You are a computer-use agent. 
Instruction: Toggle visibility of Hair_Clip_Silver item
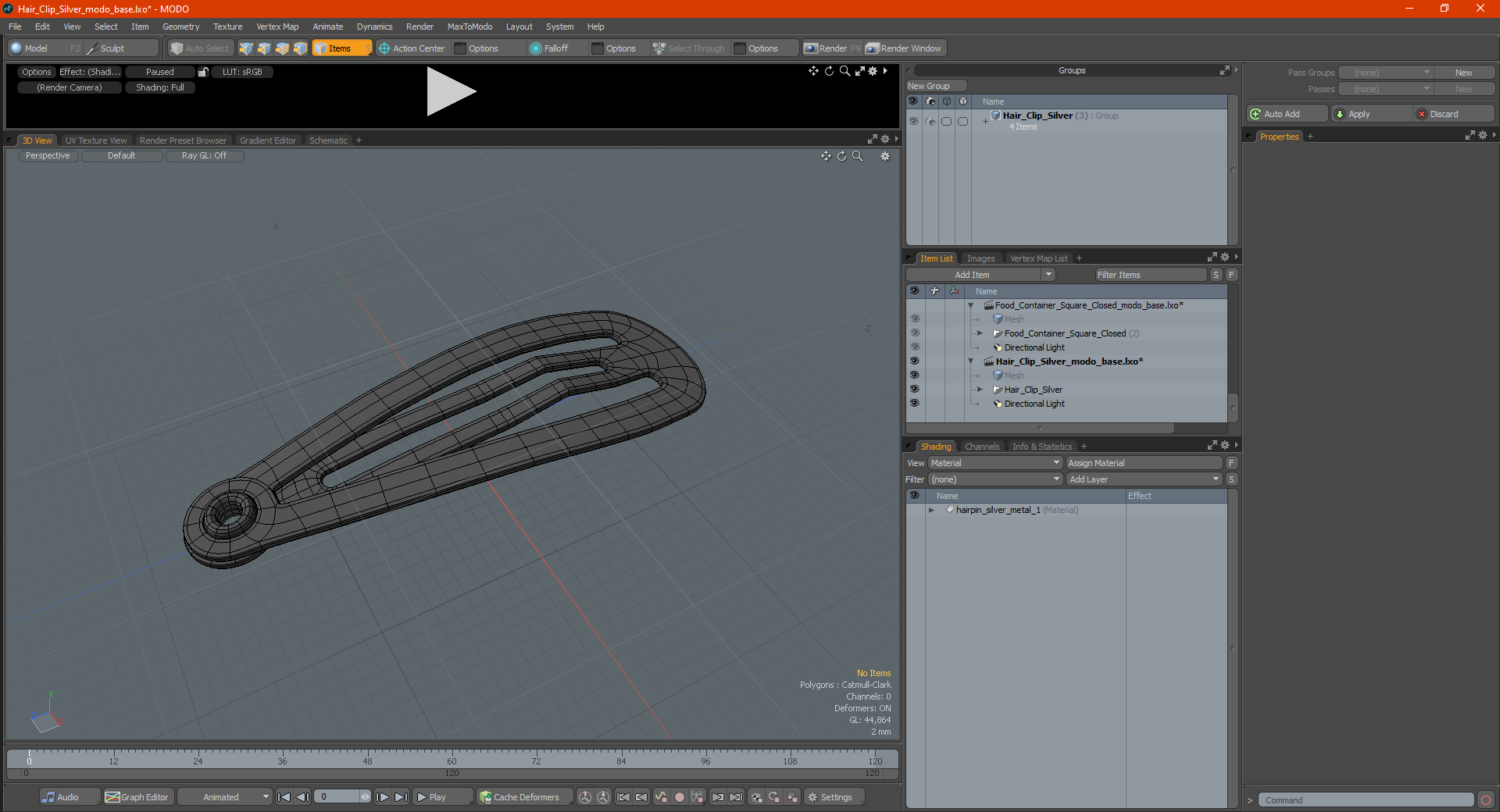click(x=914, y=390)
